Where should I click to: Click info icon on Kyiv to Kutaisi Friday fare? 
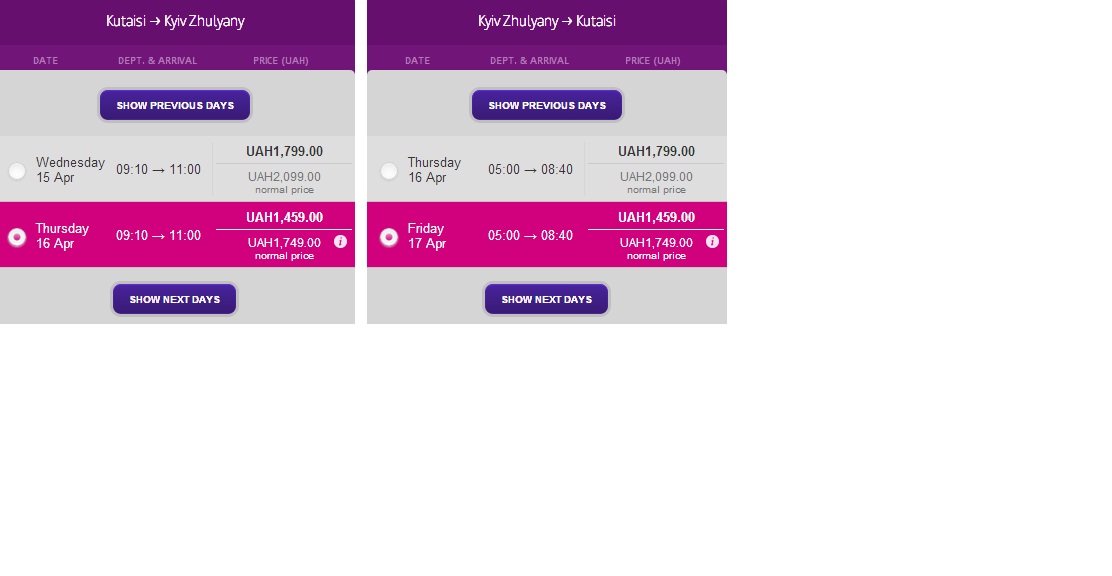712,242
